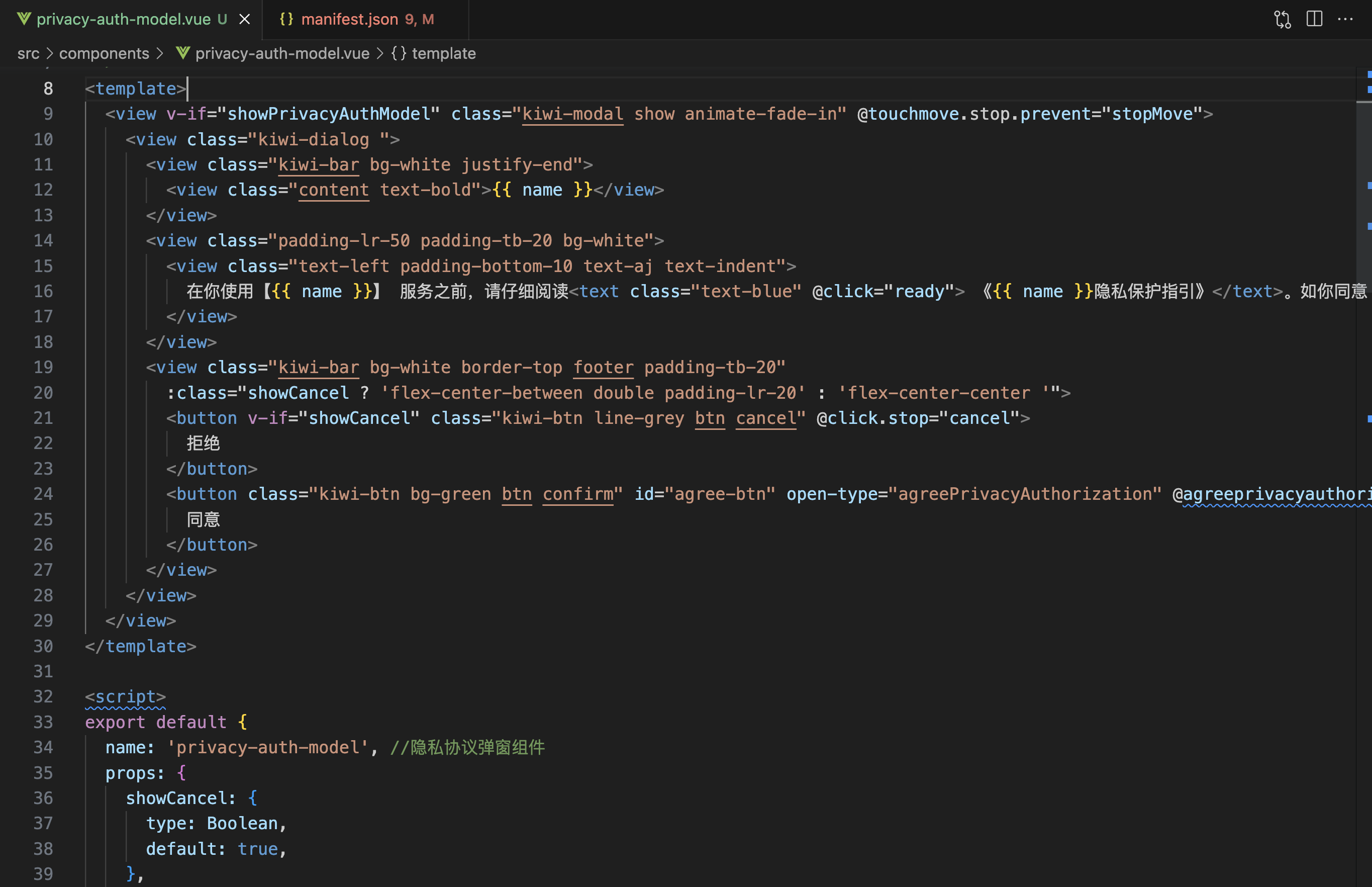The image size is (1372, 887).
Task: Expand privacy-auth-model.vue breadcrumb file list
Action: click(282, 54)
